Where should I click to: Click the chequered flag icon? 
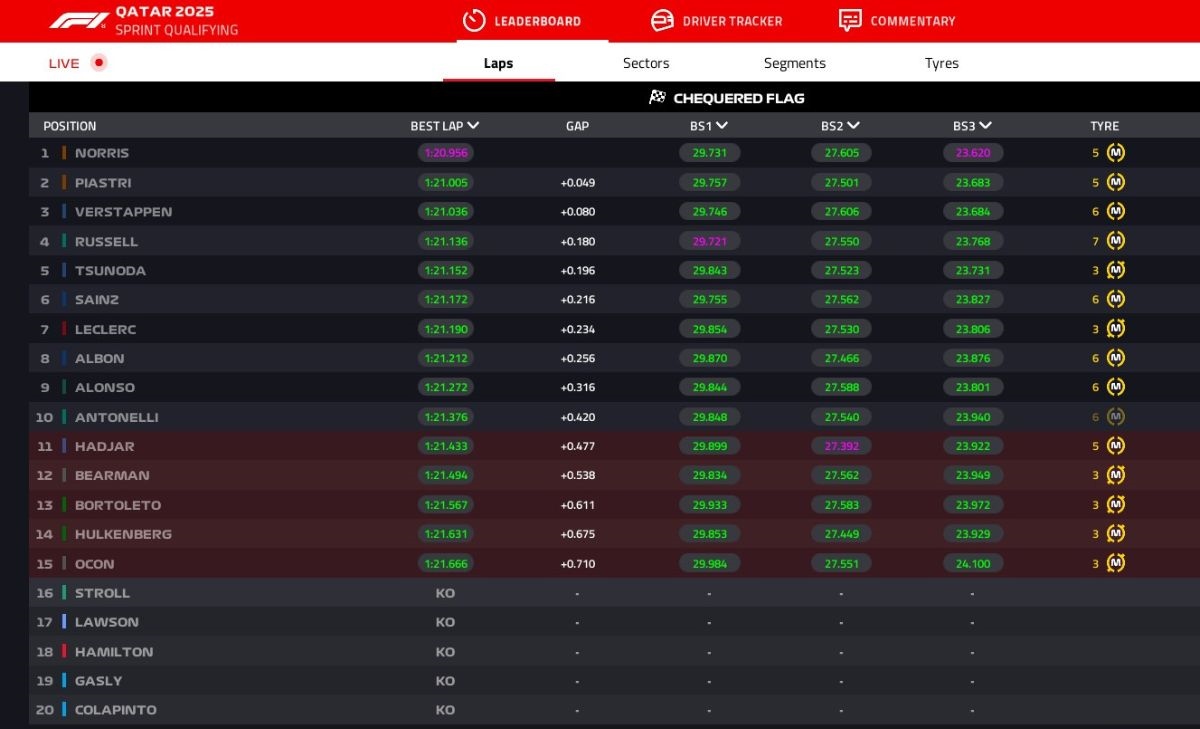657,98
